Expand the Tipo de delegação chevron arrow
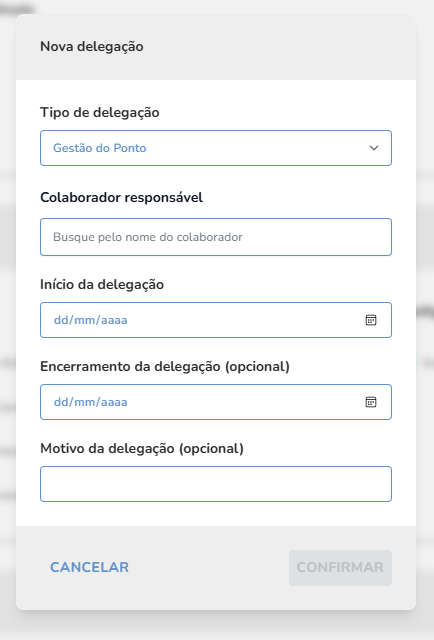This screenshot has width=434, height=640. (374, 148)
